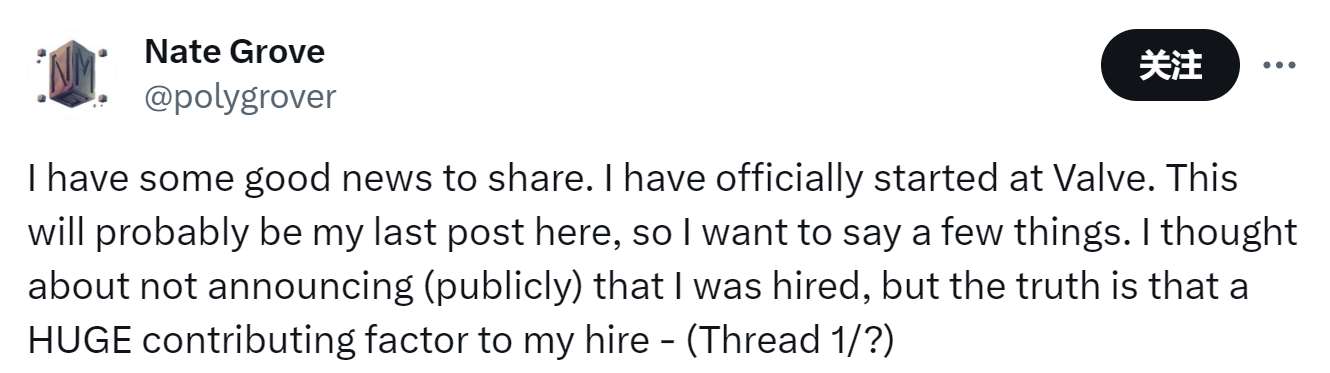This screenshot has width=1330, height=373.
Task: Open the Nate Grove display name link
Action: coord(234,52)
